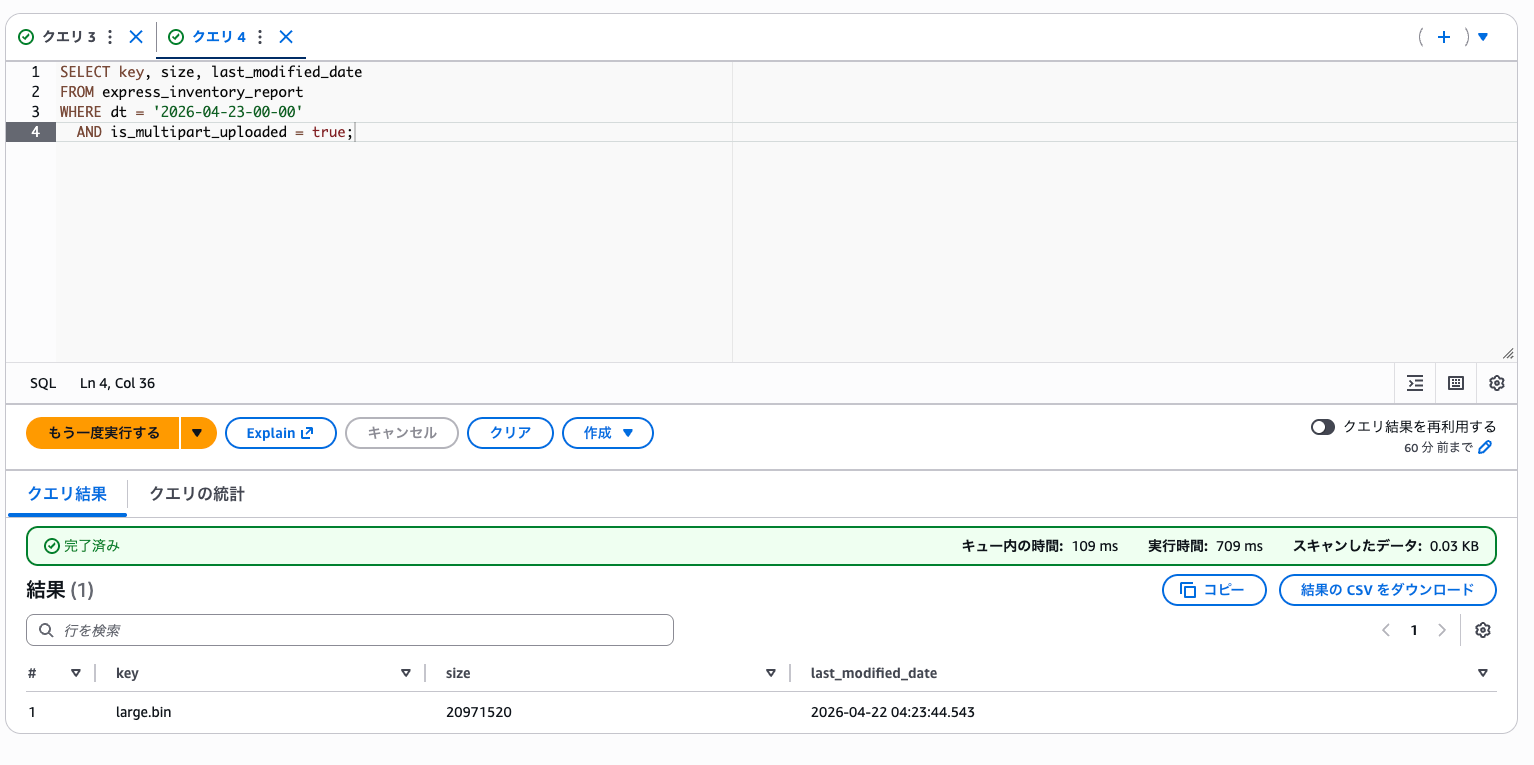Image resolution: width=1534 pixels, height=765 pixels.
Task: Open クエリ 4 tab options menu
Action: pos(260,37)
